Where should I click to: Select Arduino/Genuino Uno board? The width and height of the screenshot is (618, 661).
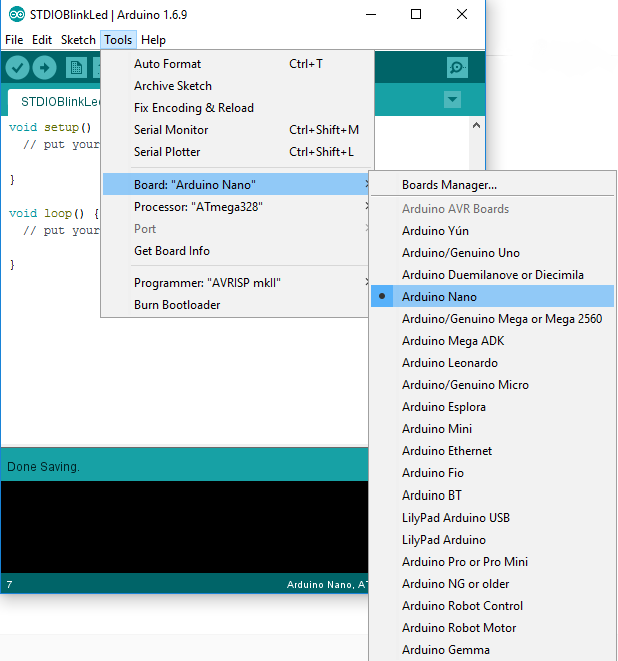[492, 253]
